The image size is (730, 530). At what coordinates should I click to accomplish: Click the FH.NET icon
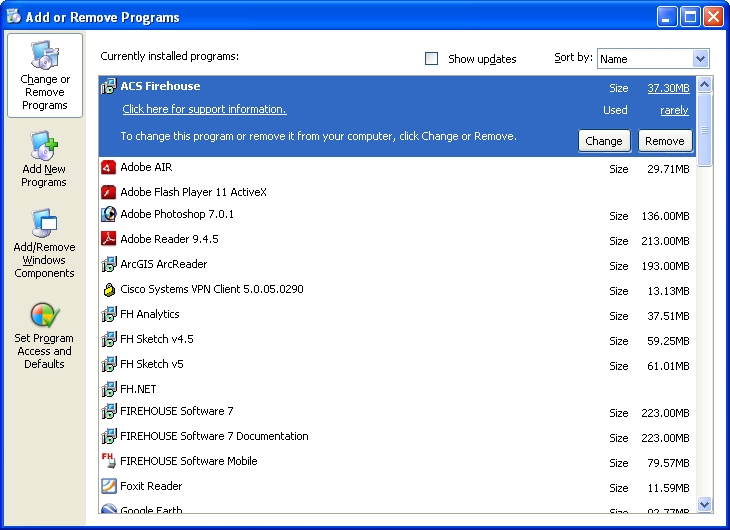pyautogui.click(x=108, y=389)
